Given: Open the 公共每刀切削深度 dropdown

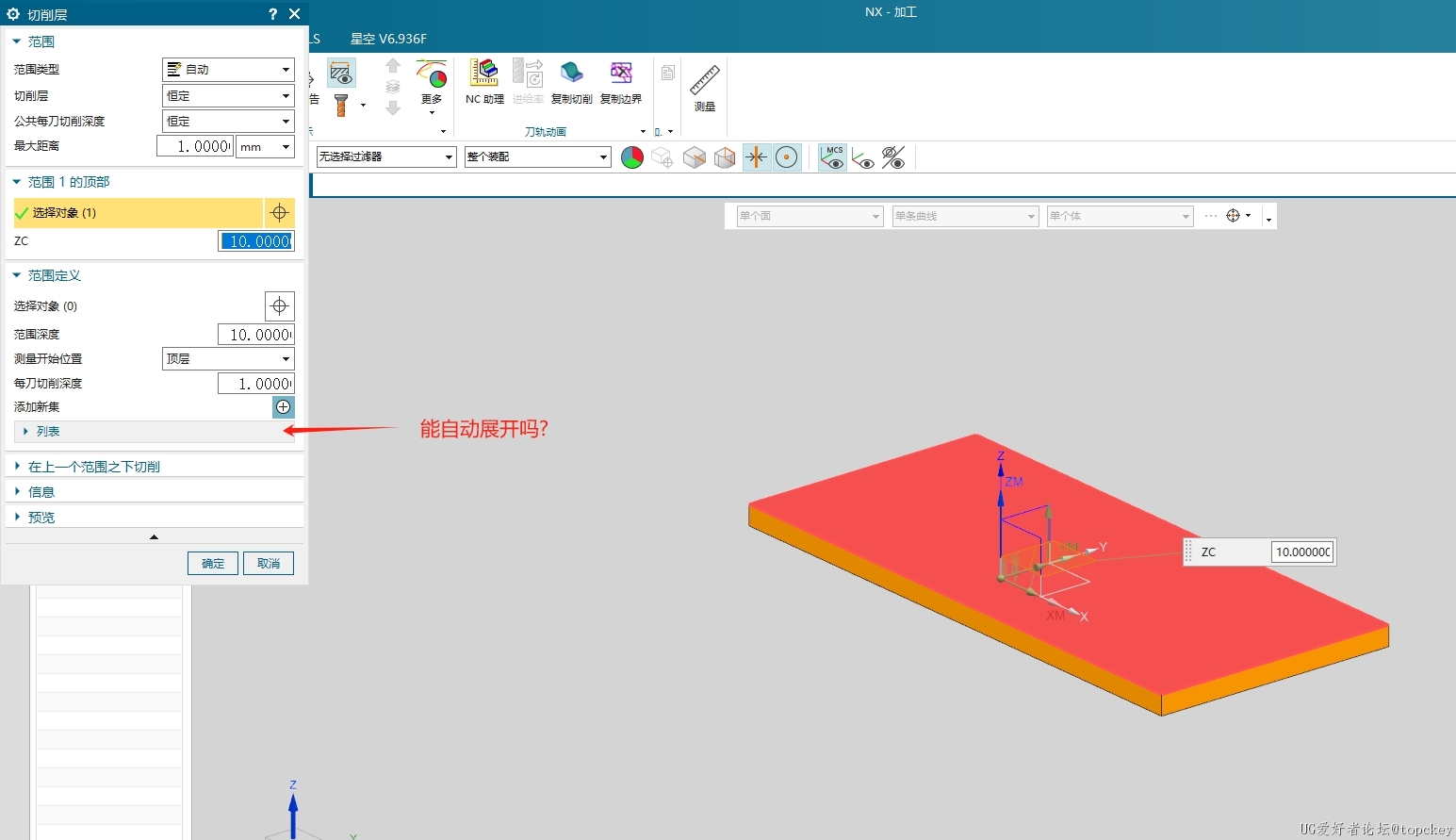Looking at the screenshot, I should click(x=228, y=121).
